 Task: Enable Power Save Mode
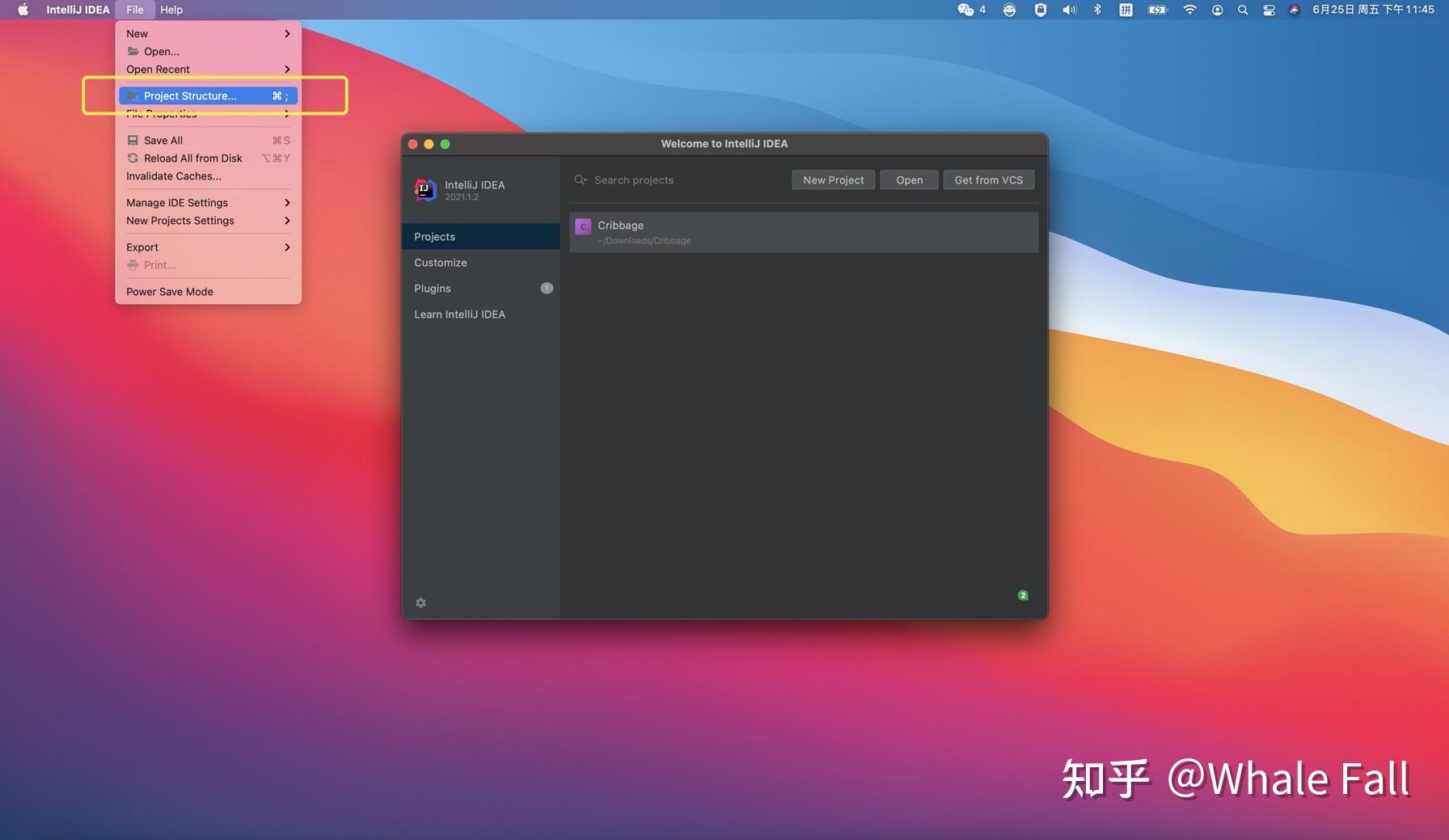[x=169, y=291]
